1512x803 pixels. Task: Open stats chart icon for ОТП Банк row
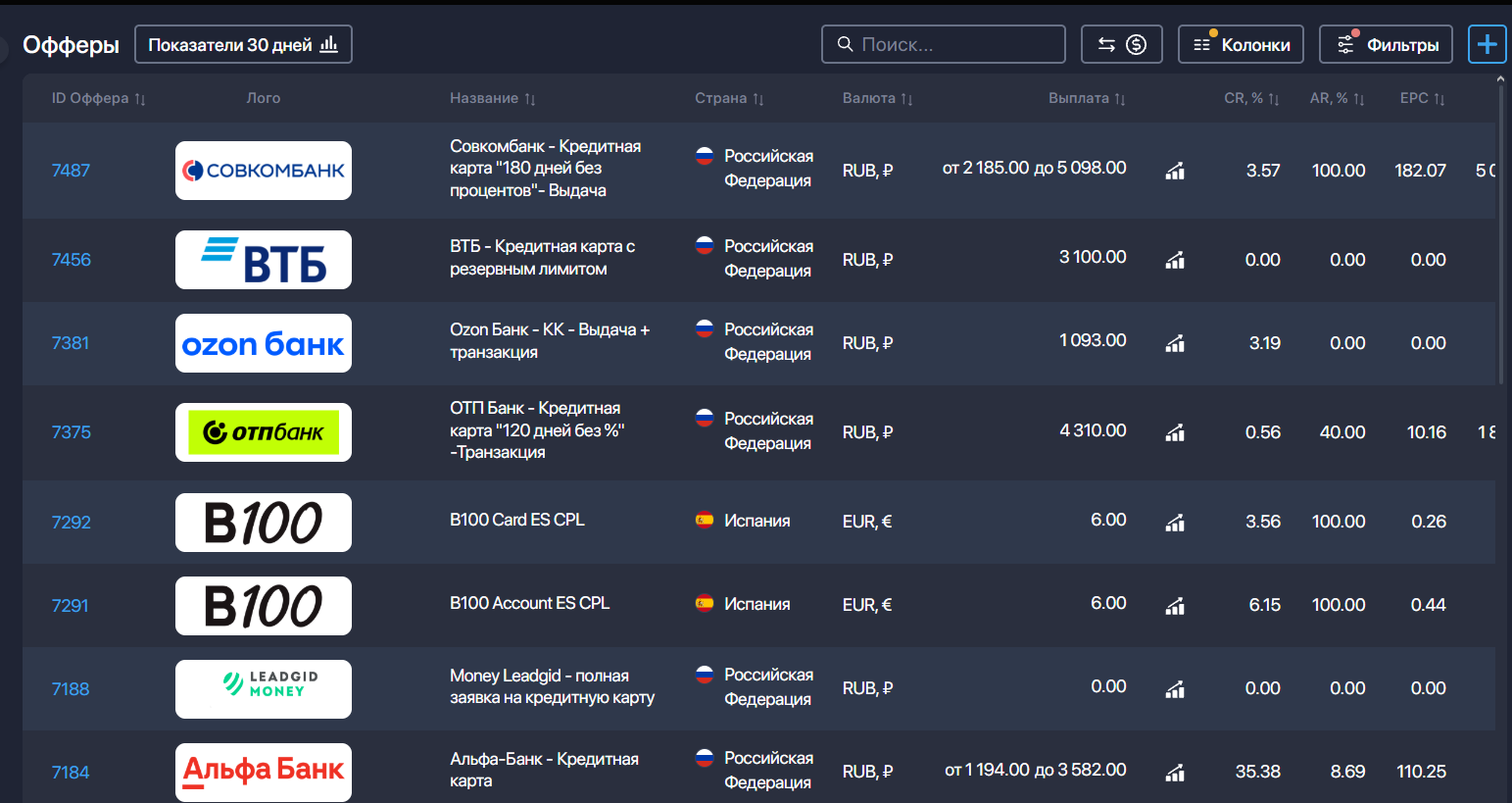coord(1175,432)
